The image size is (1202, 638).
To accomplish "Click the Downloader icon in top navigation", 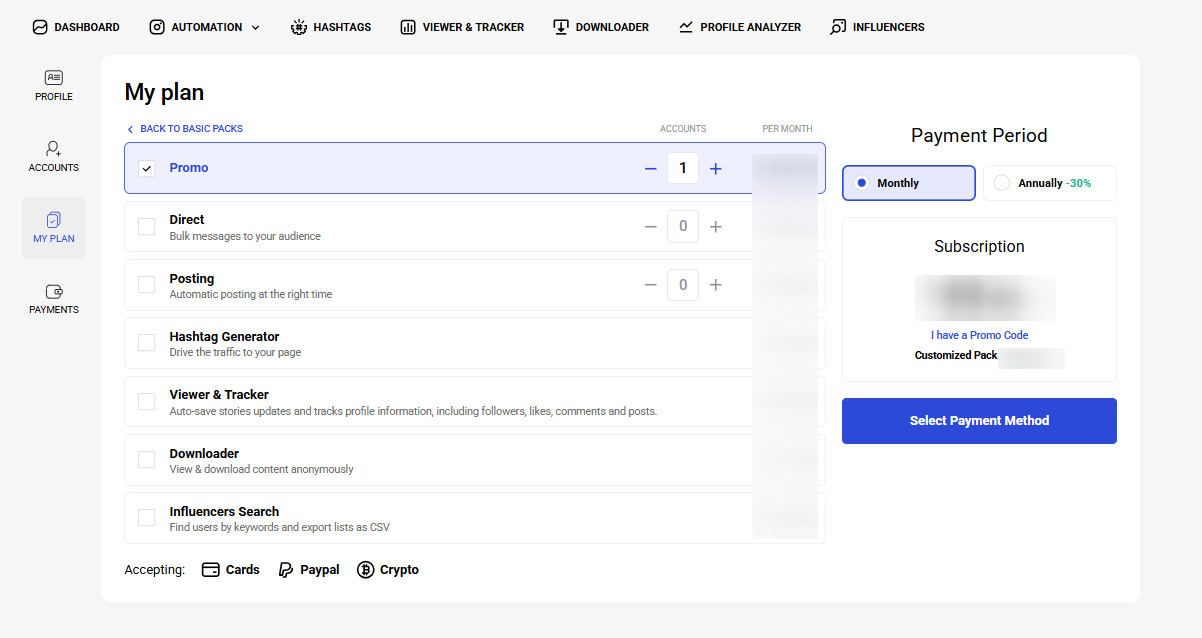I will [561, 27].
